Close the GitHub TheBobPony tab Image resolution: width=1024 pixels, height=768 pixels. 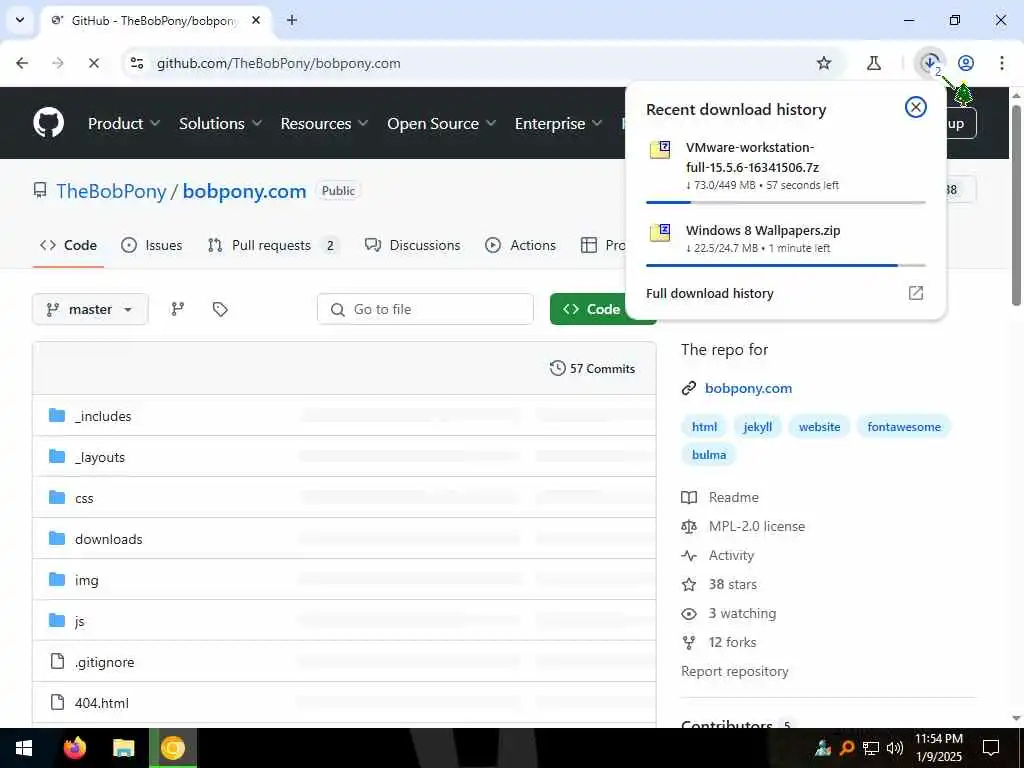point(256,20)
